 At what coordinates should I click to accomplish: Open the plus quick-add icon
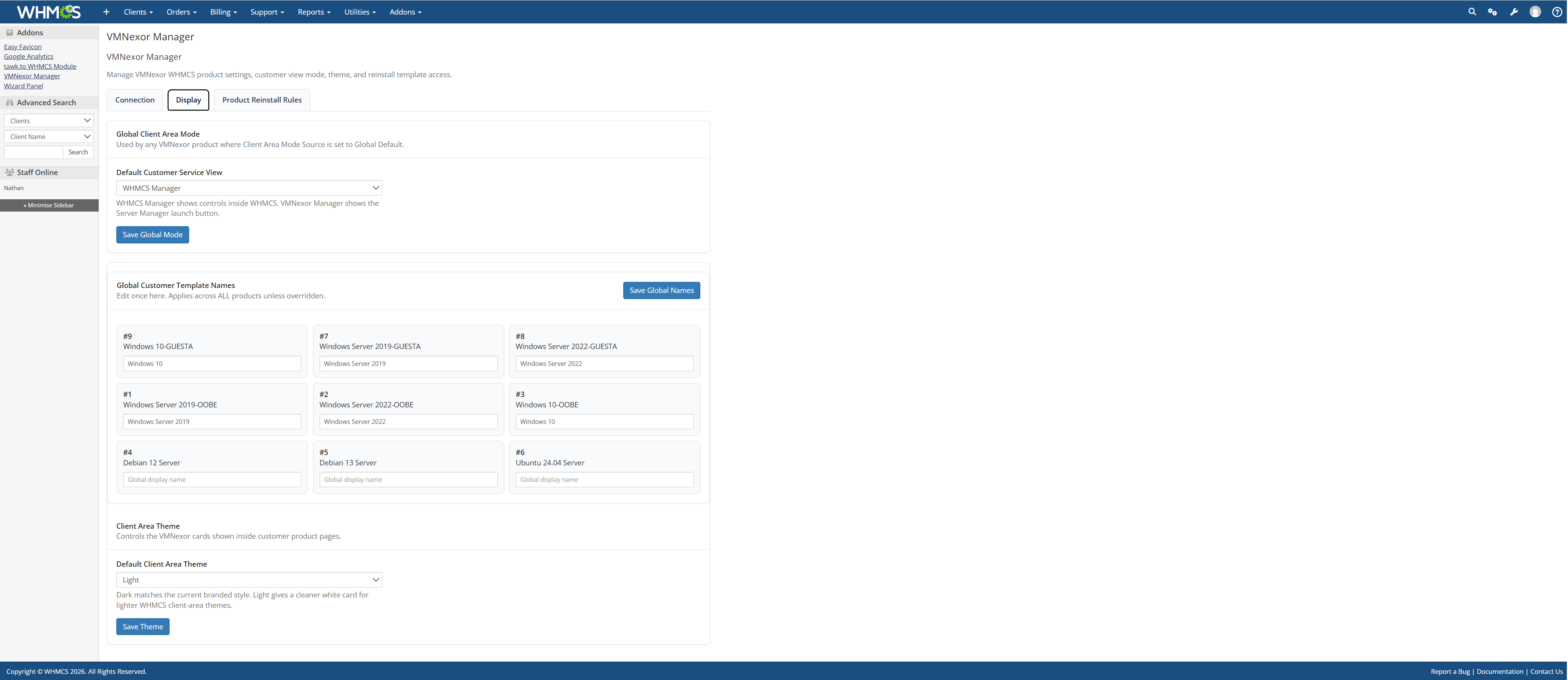106,12
